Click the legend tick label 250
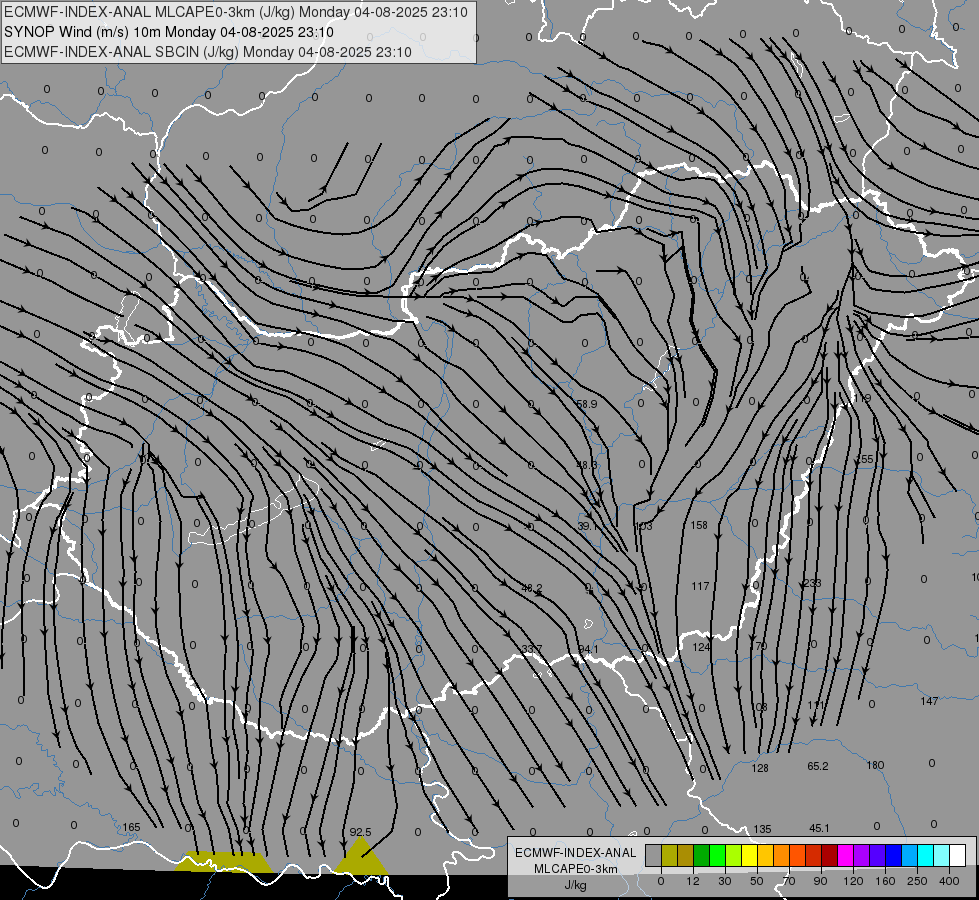 [x=917, y=881]
